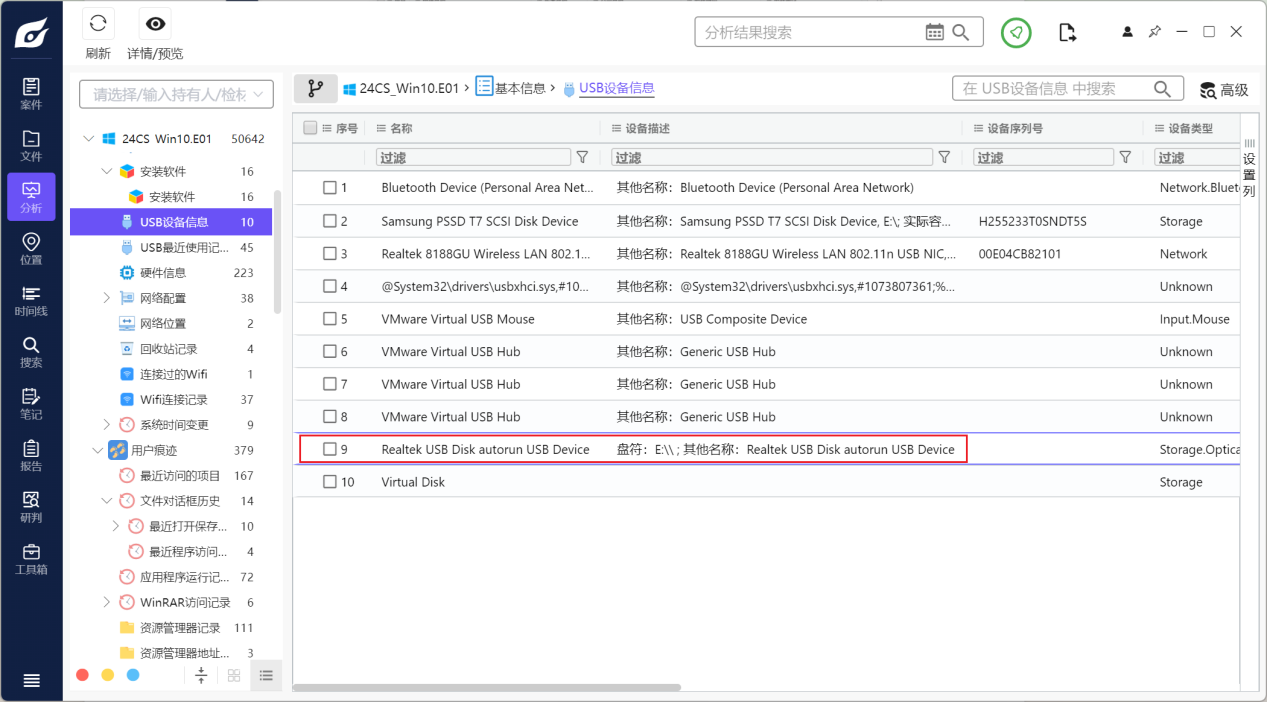The image size is (1267, 702).
Task: Check row 4 usbxhci.sys checkbox
Action: pos(330,286)
